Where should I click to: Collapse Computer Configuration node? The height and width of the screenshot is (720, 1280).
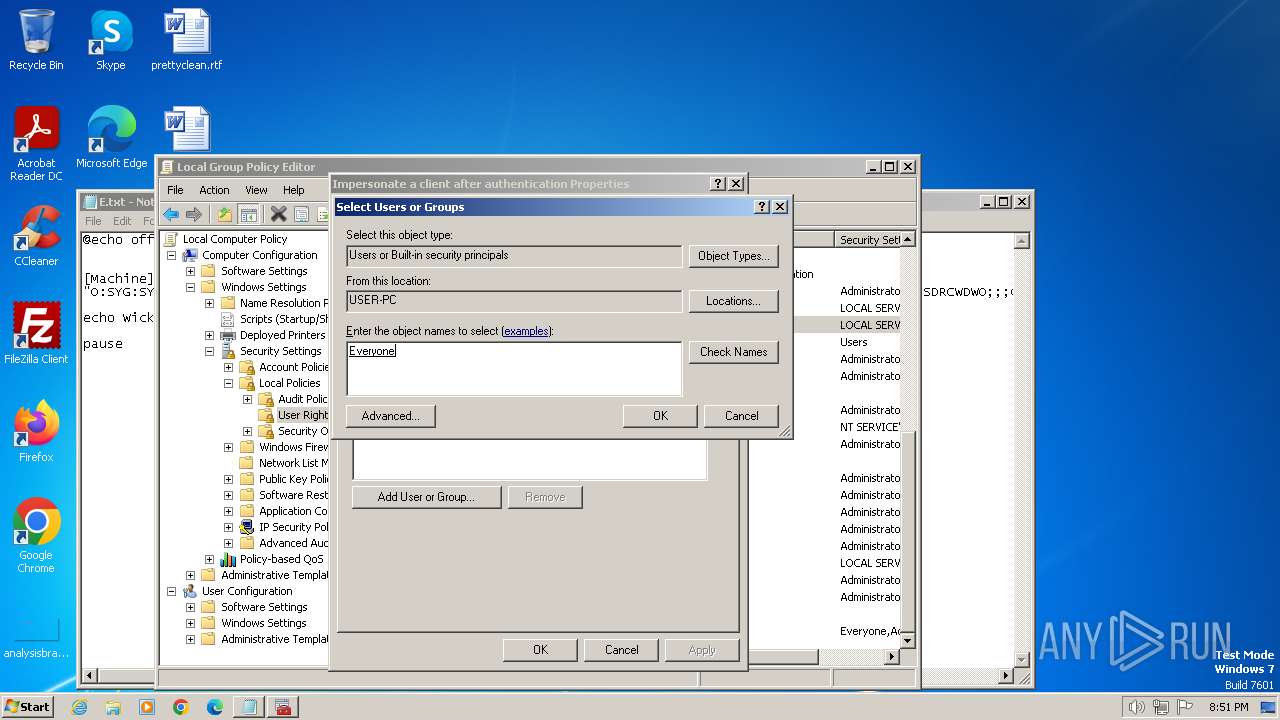coord(171,255)
